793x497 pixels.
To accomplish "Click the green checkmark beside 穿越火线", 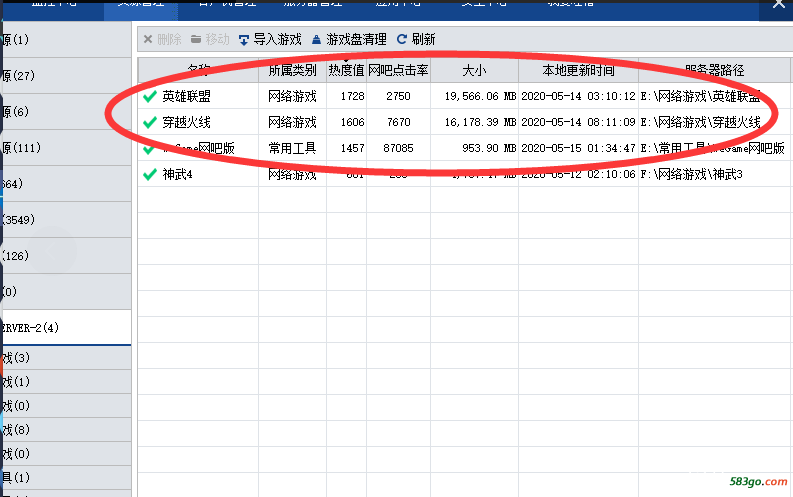I will coord(150,122).
